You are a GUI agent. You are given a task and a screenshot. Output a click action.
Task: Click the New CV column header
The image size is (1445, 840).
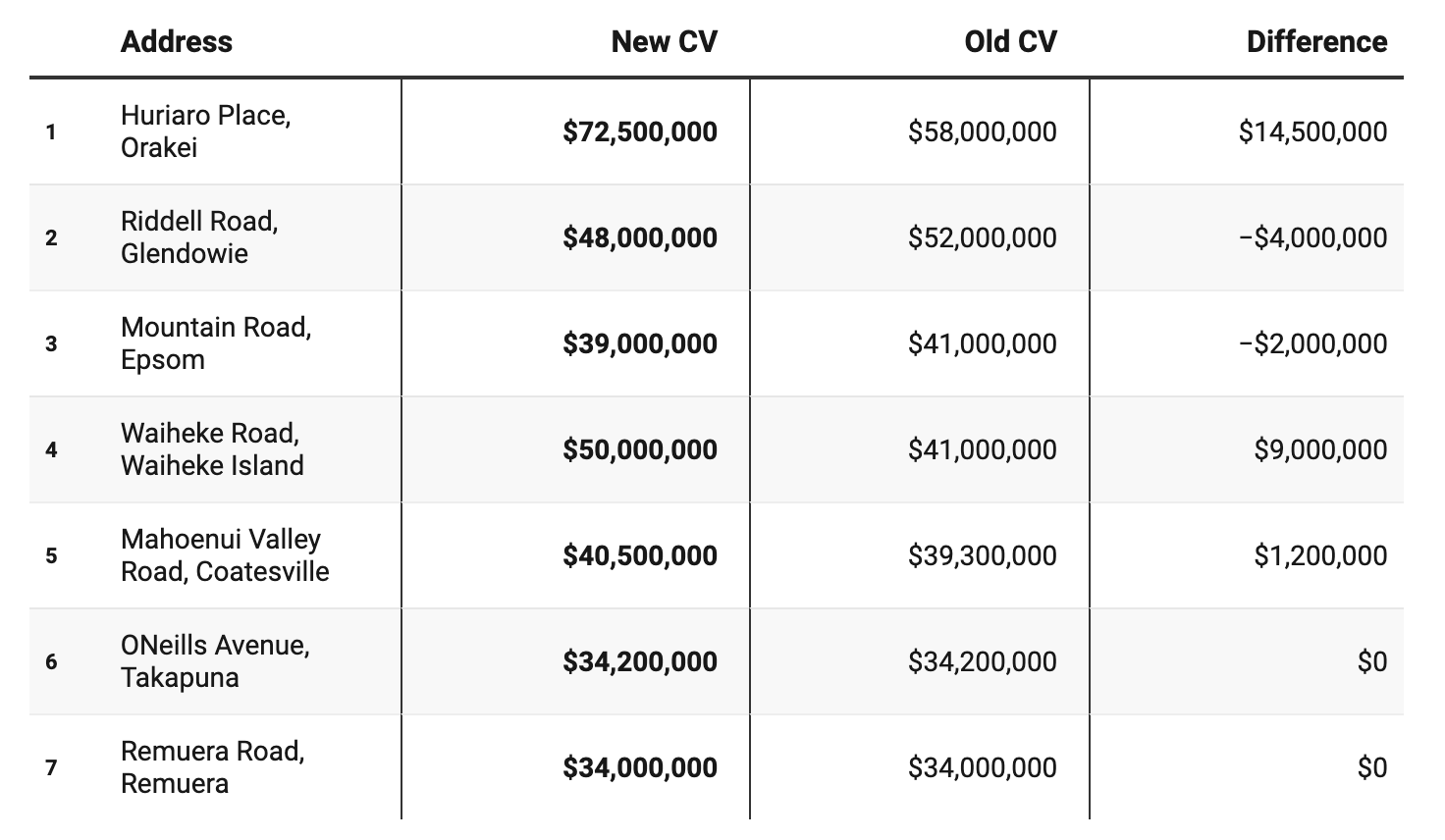coord(664,42)
